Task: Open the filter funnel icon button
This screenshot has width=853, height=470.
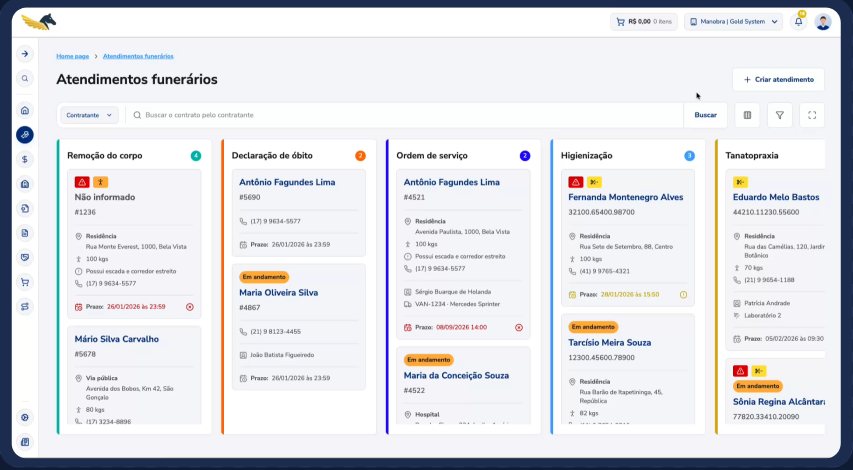Action: click(x=780, y=115)
